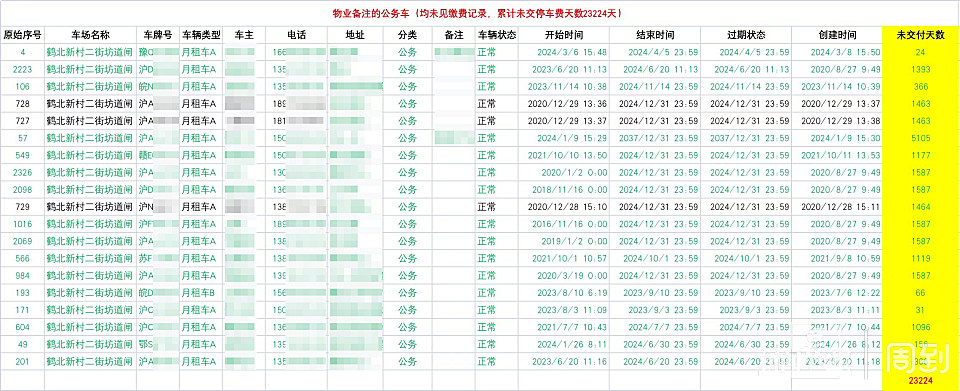Select the 车辆状态 column header
Image resolution: width=960 pixels, height=391 pixels.
pos(497,35)
